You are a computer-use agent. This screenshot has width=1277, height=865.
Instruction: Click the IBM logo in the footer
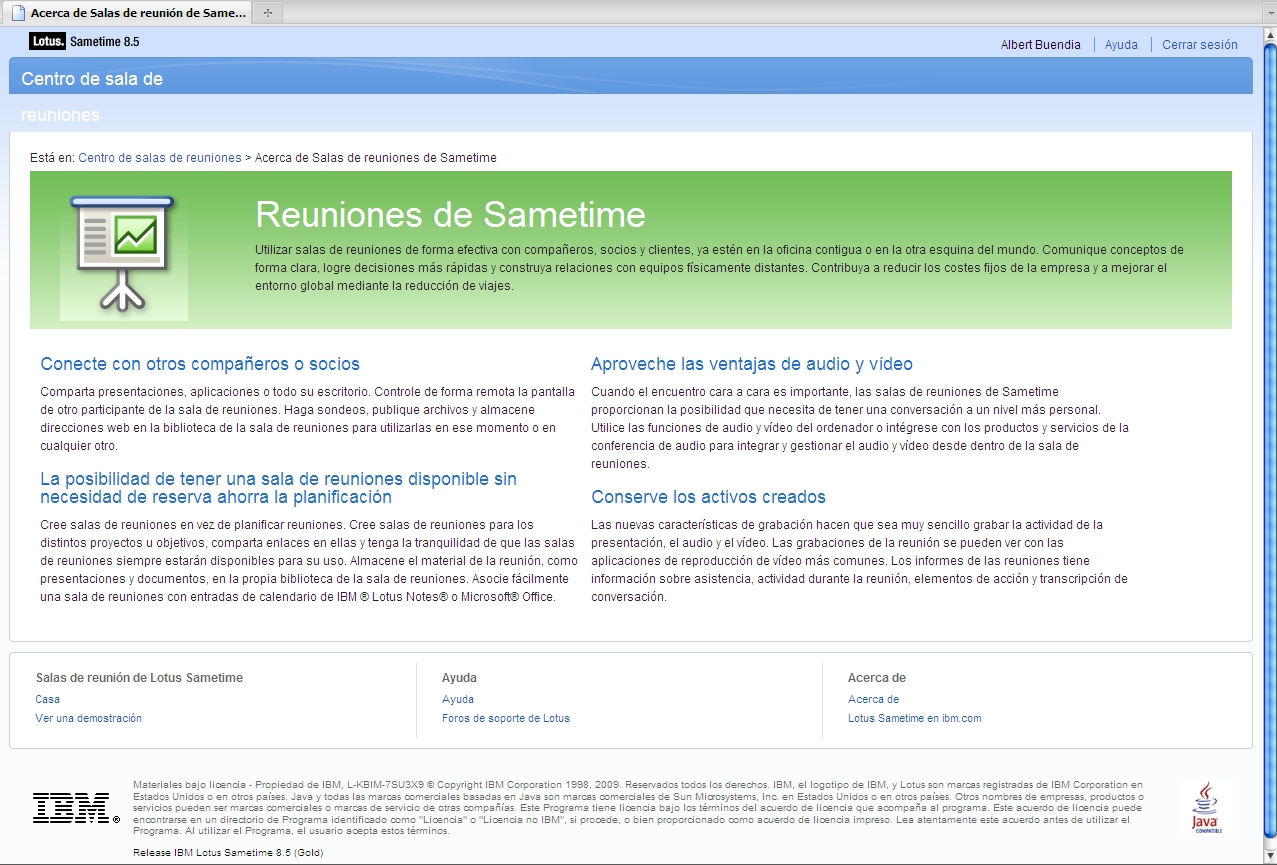coord(76,807)
